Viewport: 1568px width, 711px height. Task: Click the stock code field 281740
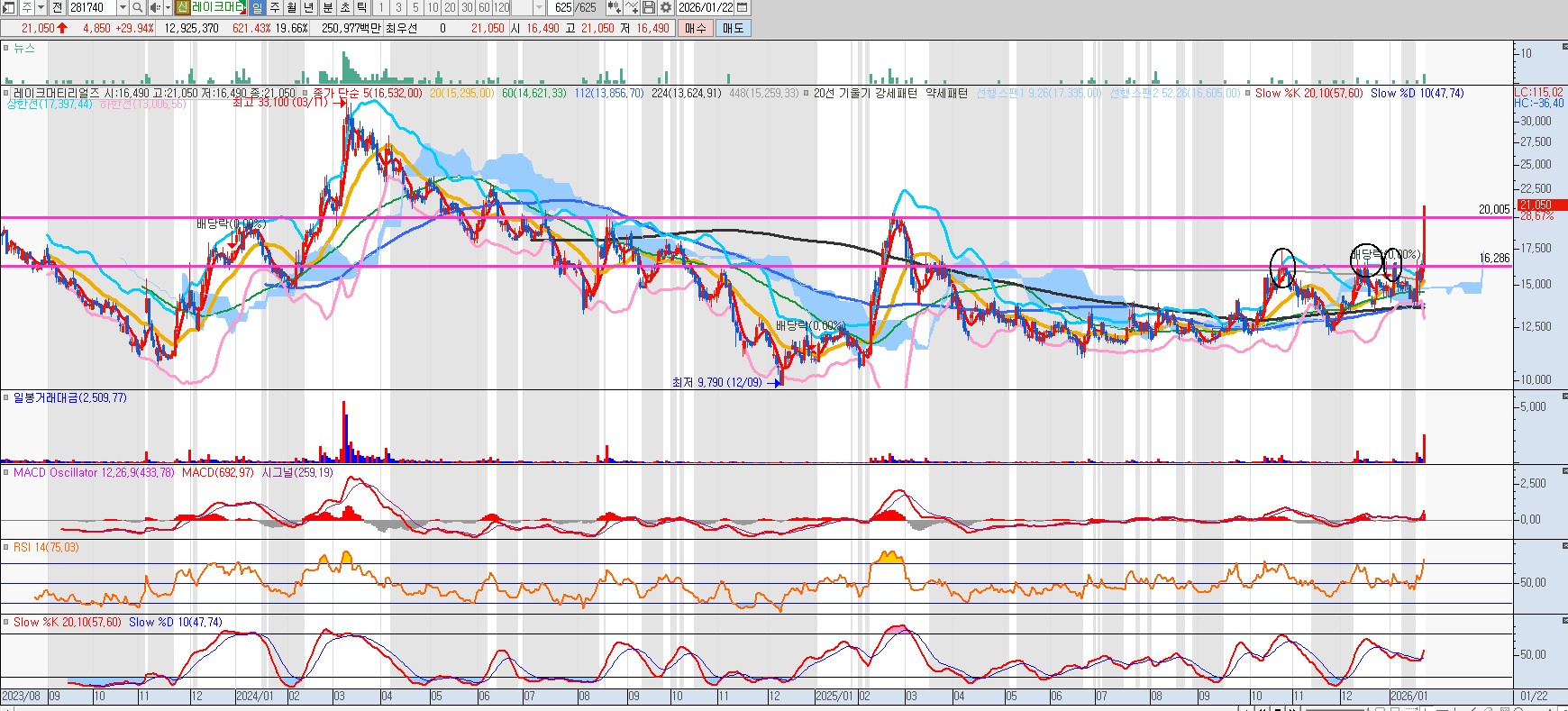tap(93, 7)
